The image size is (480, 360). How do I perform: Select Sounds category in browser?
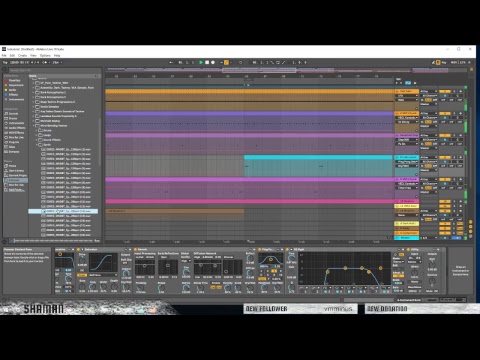point(13,114)
